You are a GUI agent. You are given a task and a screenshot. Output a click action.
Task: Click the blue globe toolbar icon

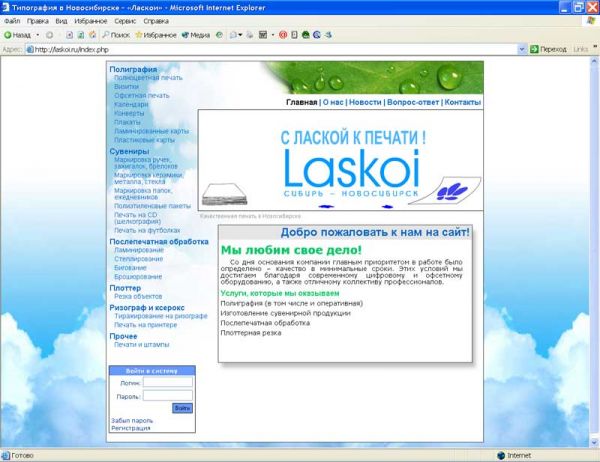(317, 35)
